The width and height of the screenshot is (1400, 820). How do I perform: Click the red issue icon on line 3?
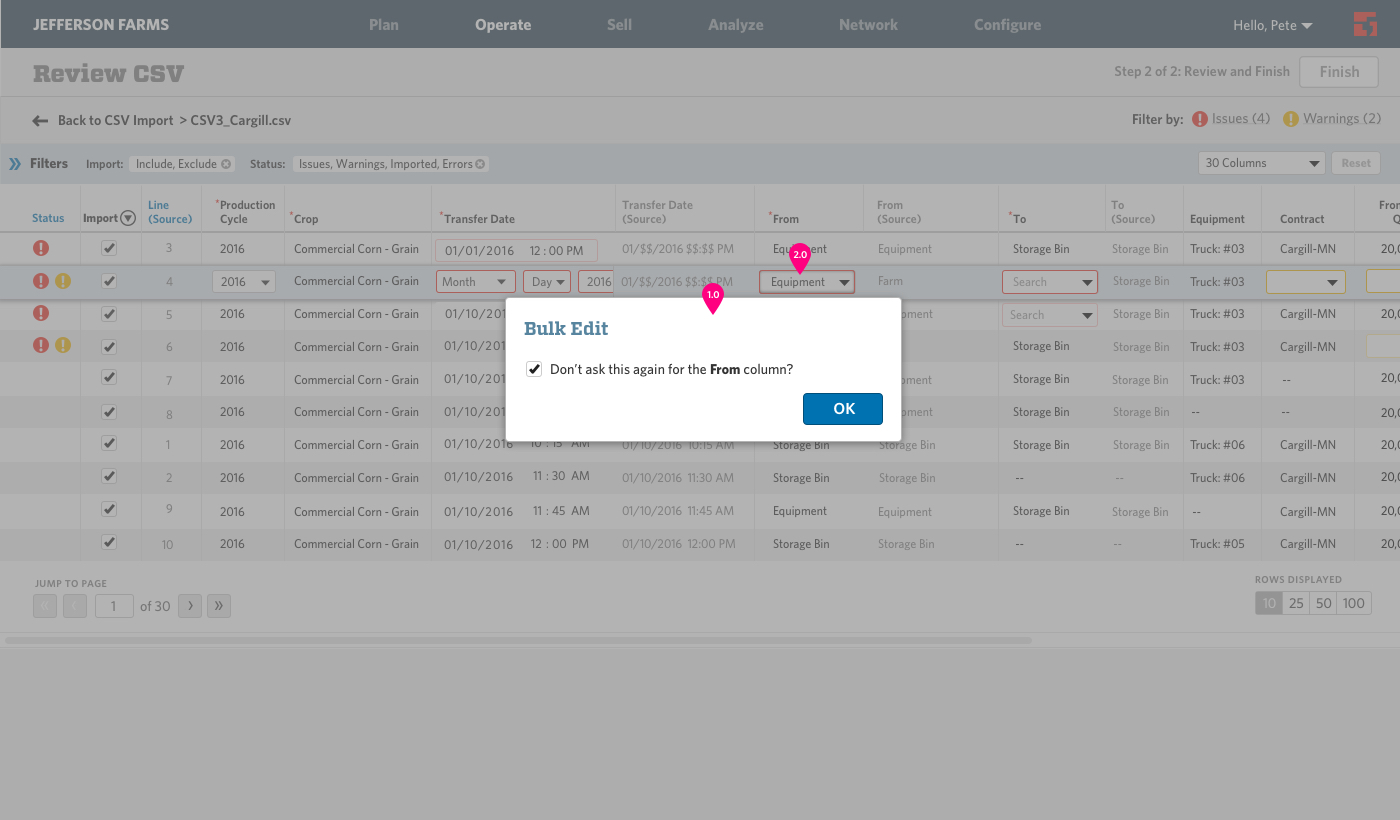point(41,248)
